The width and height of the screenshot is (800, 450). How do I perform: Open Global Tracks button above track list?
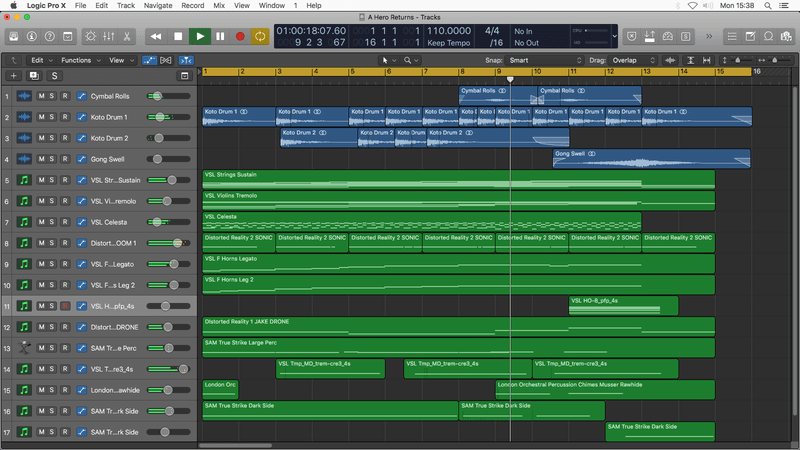[x=185, y=76]
